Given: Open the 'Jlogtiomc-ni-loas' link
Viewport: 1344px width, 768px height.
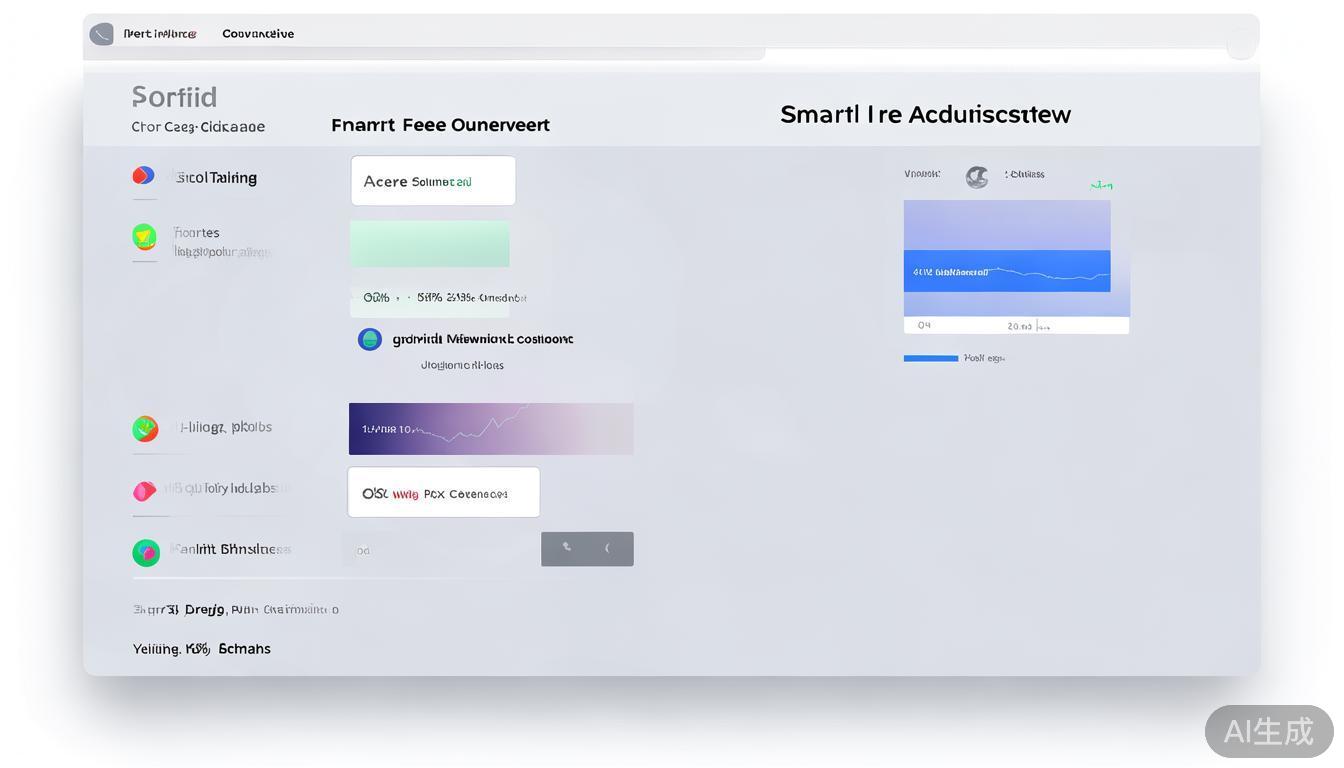Looking at the screenshot, I should coord(462,366).
